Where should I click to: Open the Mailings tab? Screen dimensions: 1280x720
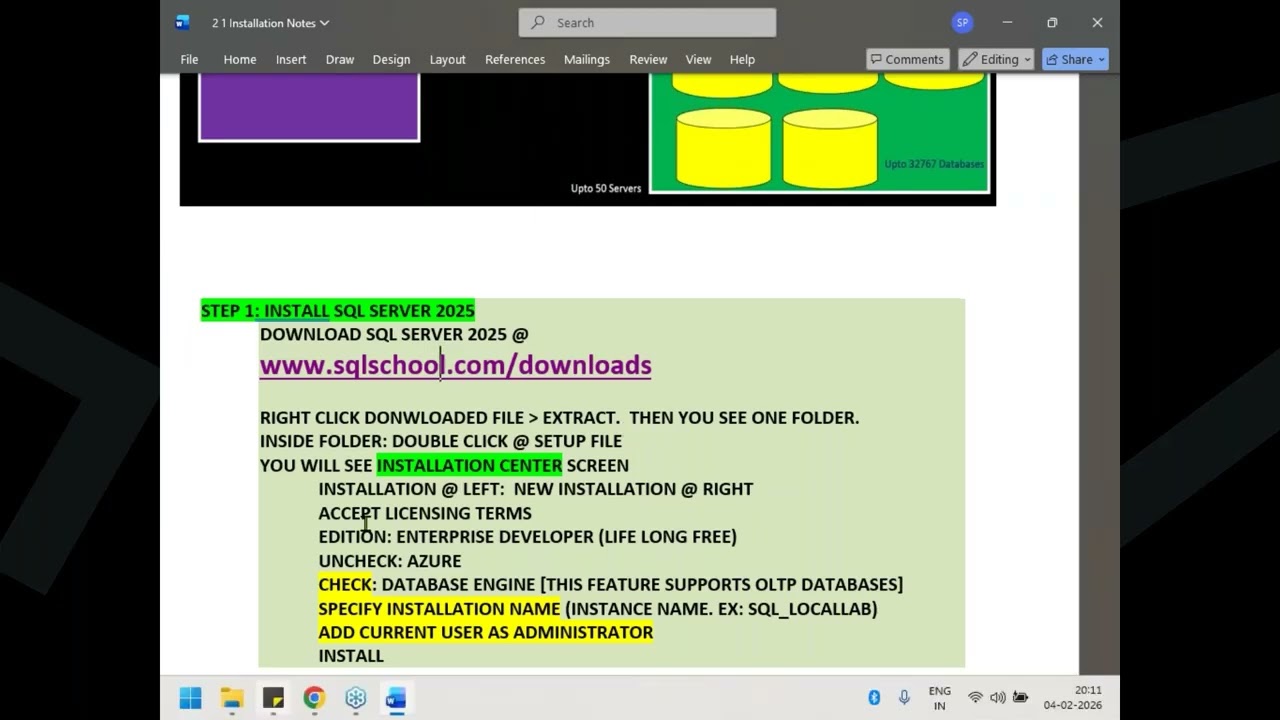(586, 59)
